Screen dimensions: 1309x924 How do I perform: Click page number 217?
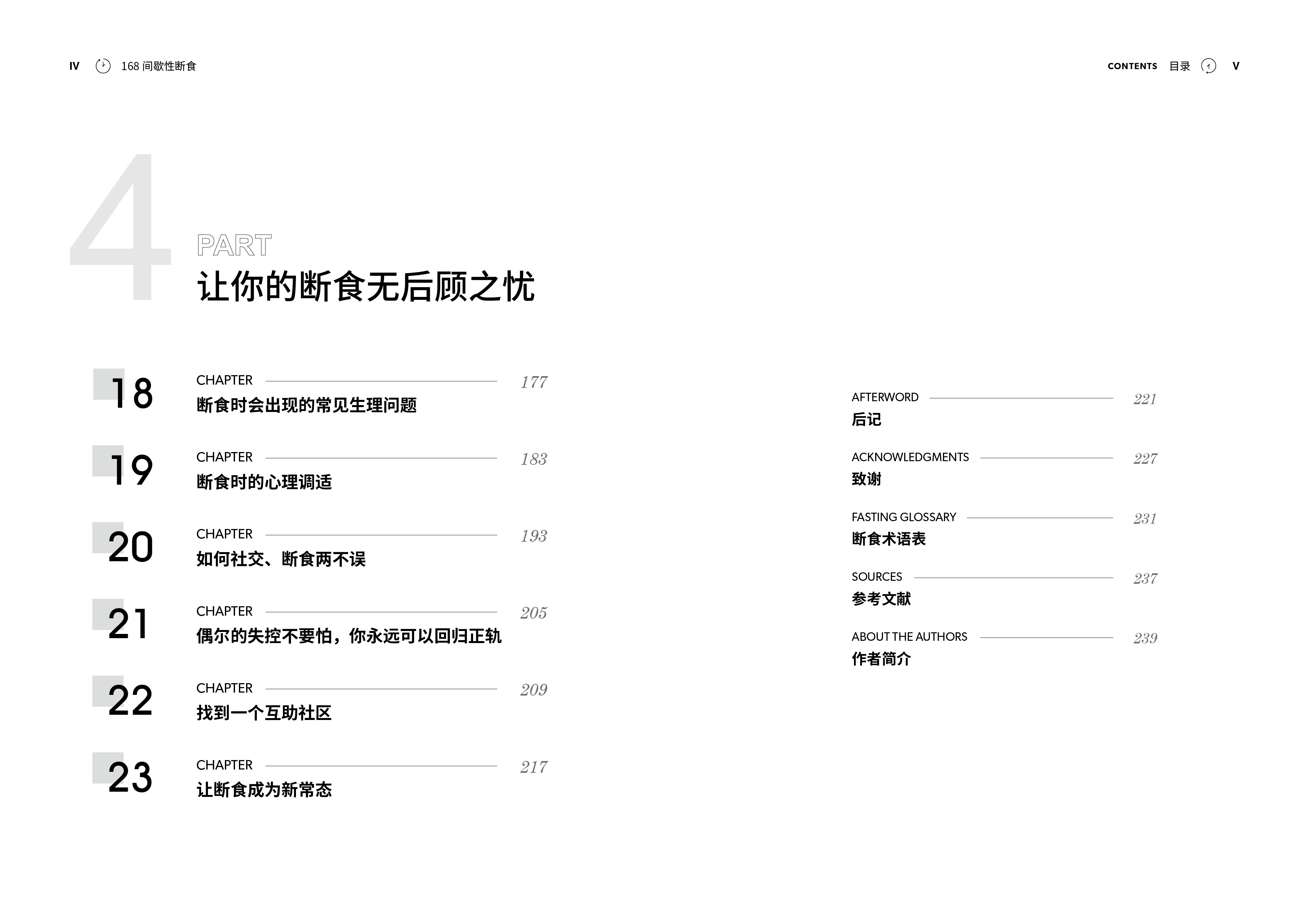click(x=534, y=767)
